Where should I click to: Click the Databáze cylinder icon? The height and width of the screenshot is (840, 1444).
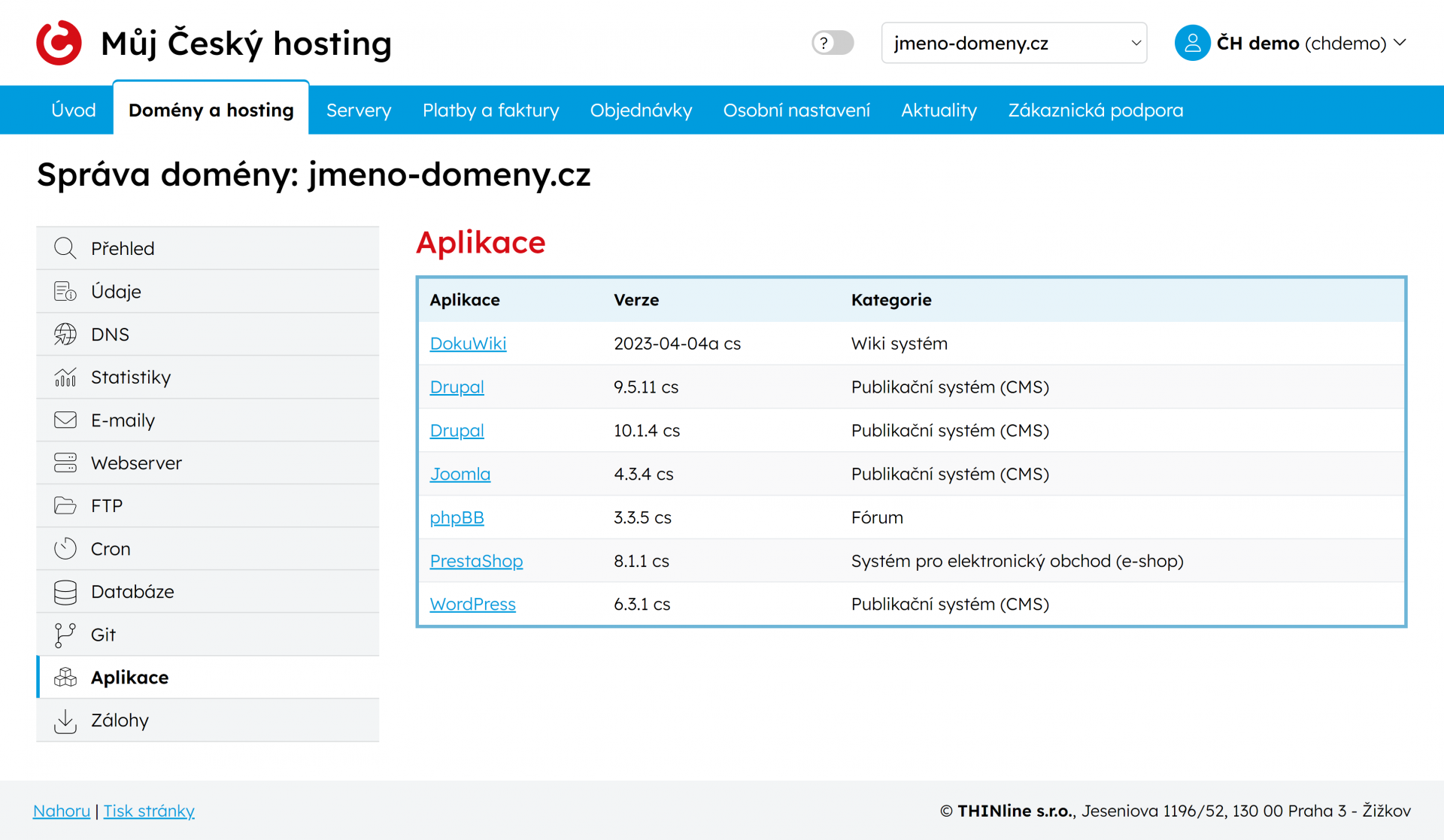tap(65, 592)
